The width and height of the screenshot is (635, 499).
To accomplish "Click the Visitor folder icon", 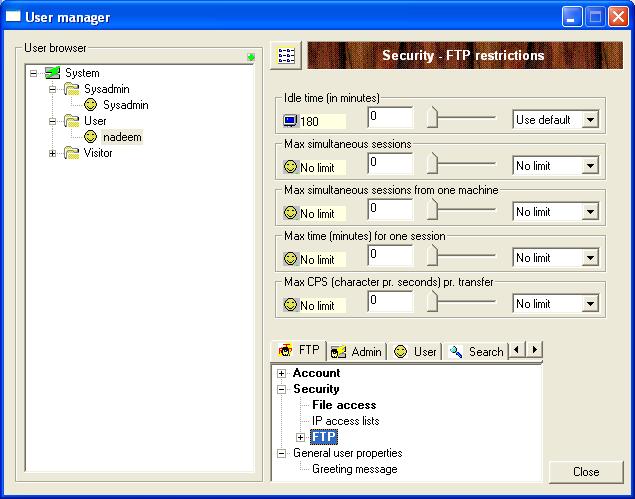I will coord(72,153).
